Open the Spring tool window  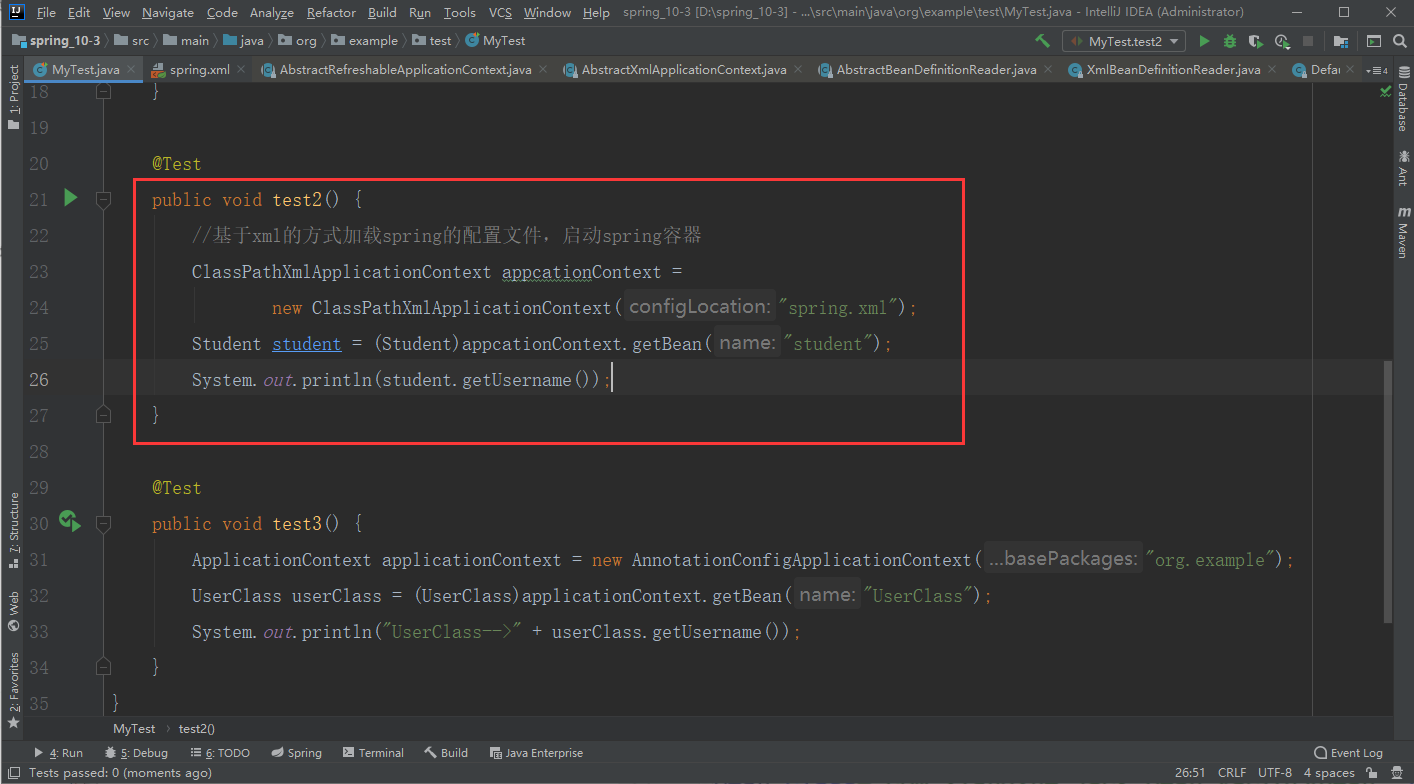click(x=296, y=753)
